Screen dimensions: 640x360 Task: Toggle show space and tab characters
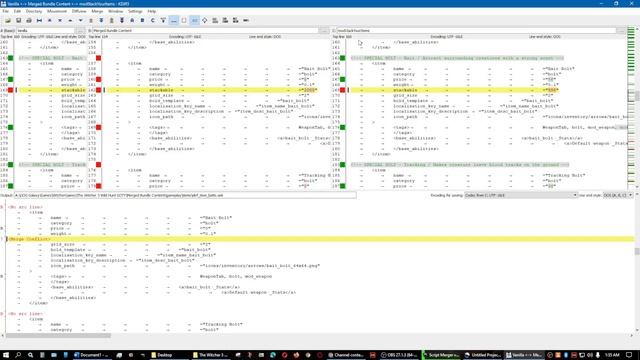[x=173, y=20]
